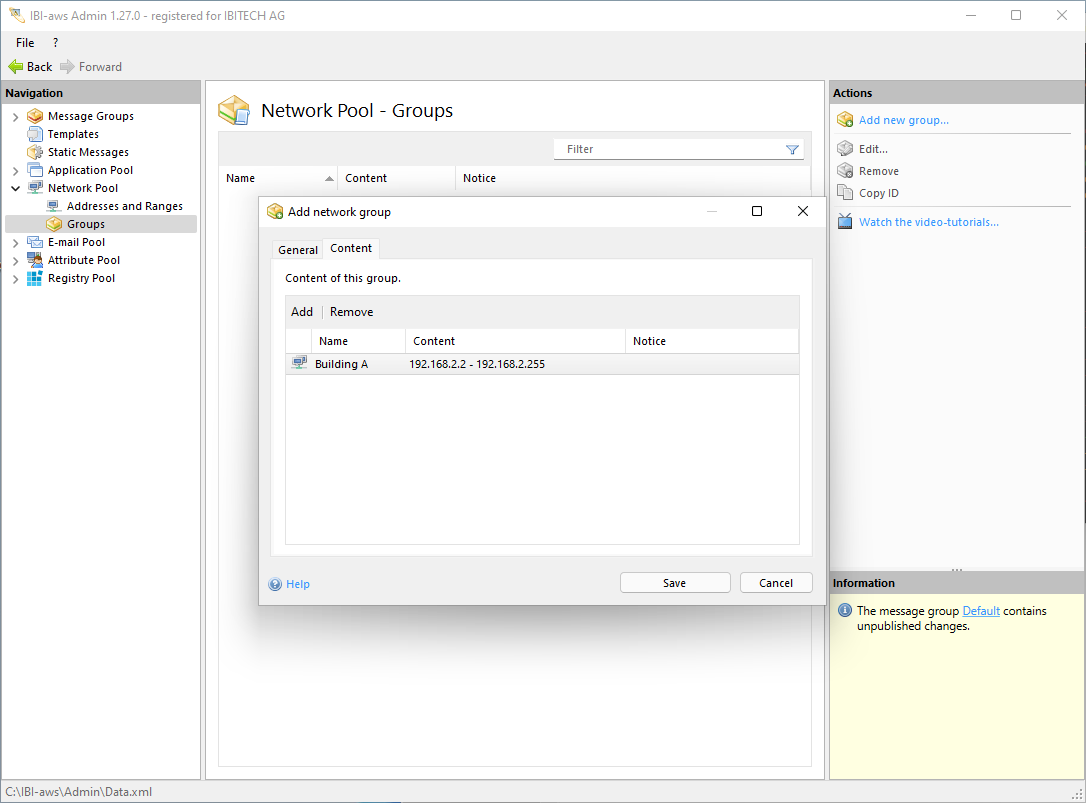Click the Message Groups icon in navigation
Image resolution: width=1086 pixels, height=803 pixels.
35,116
